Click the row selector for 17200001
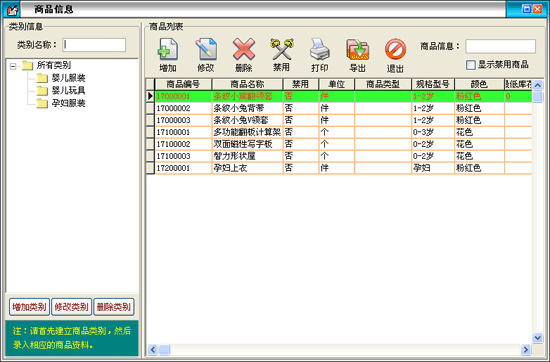 pos(150,168)
